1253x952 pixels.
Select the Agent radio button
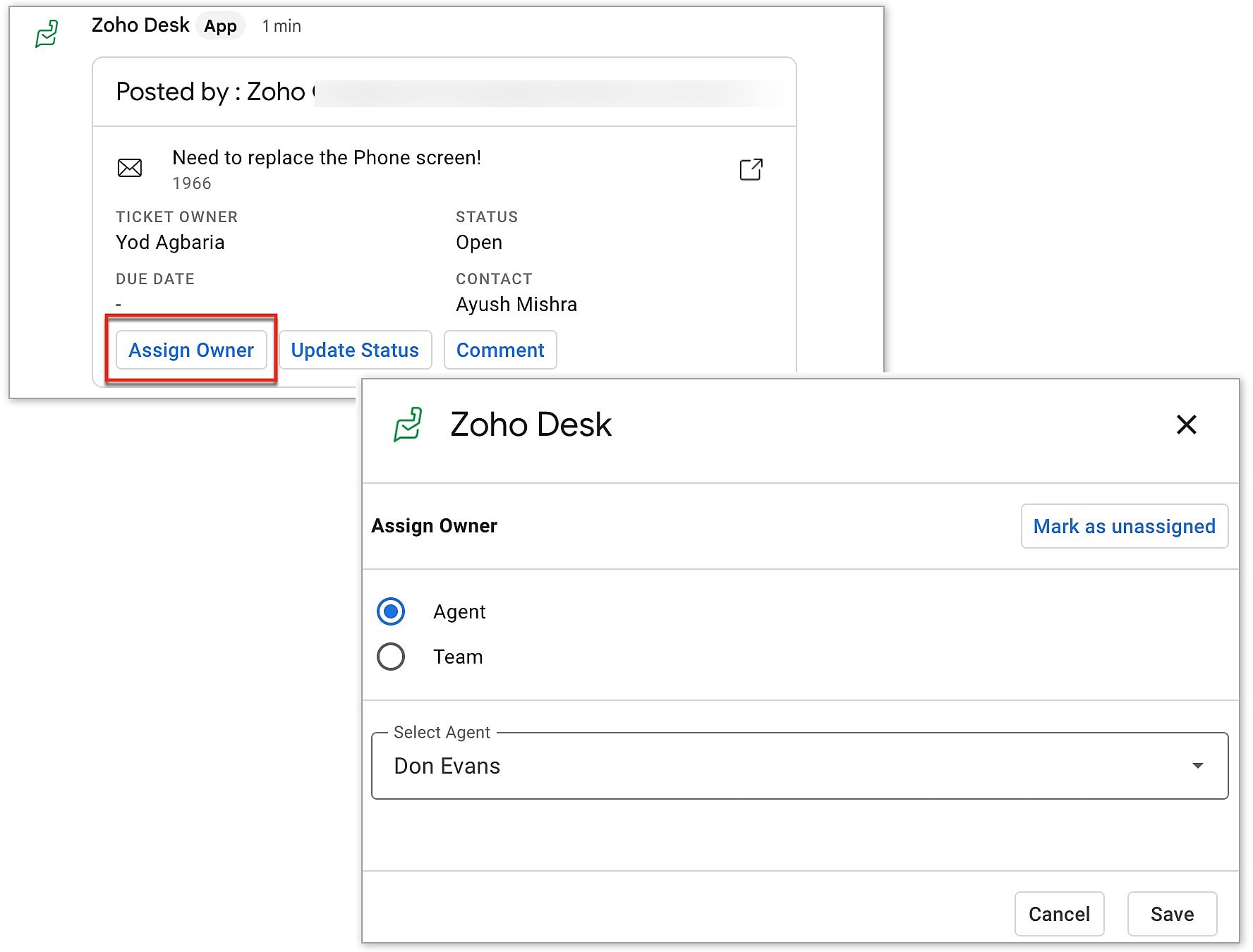(x=391, y=611)
